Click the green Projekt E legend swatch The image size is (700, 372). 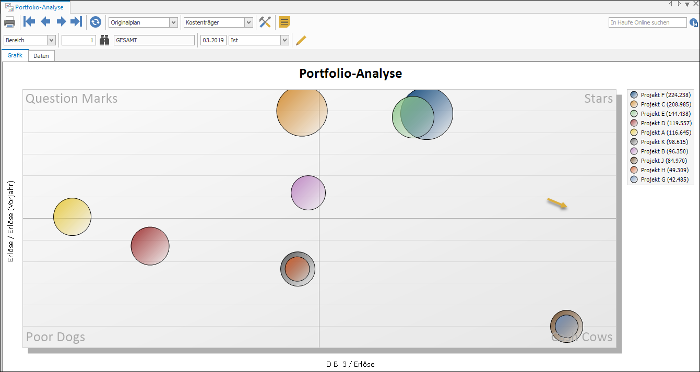click(x=634, y=113)
